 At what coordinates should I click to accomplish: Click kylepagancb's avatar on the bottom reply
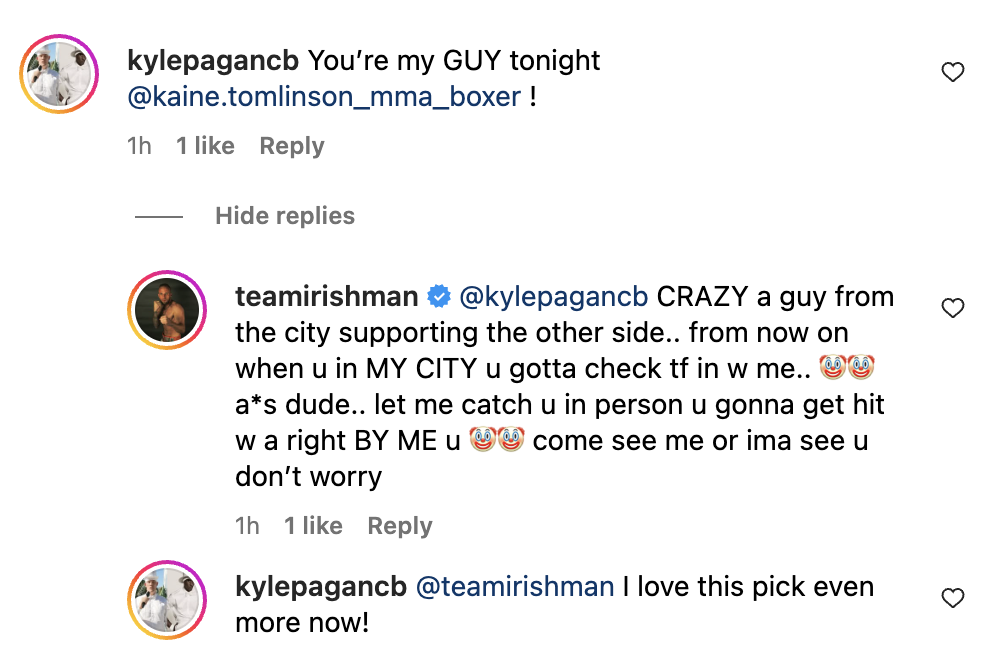(166, 599)
